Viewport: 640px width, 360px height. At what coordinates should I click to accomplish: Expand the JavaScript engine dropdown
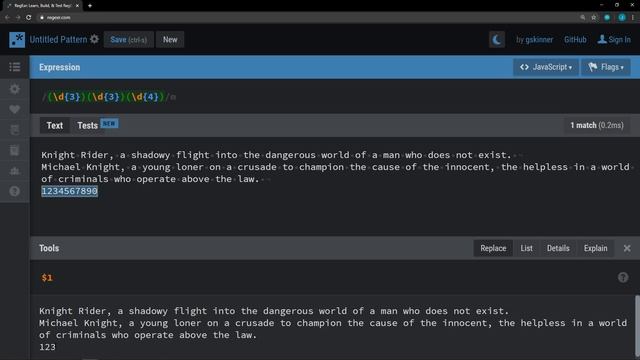[x=546, y=67]
